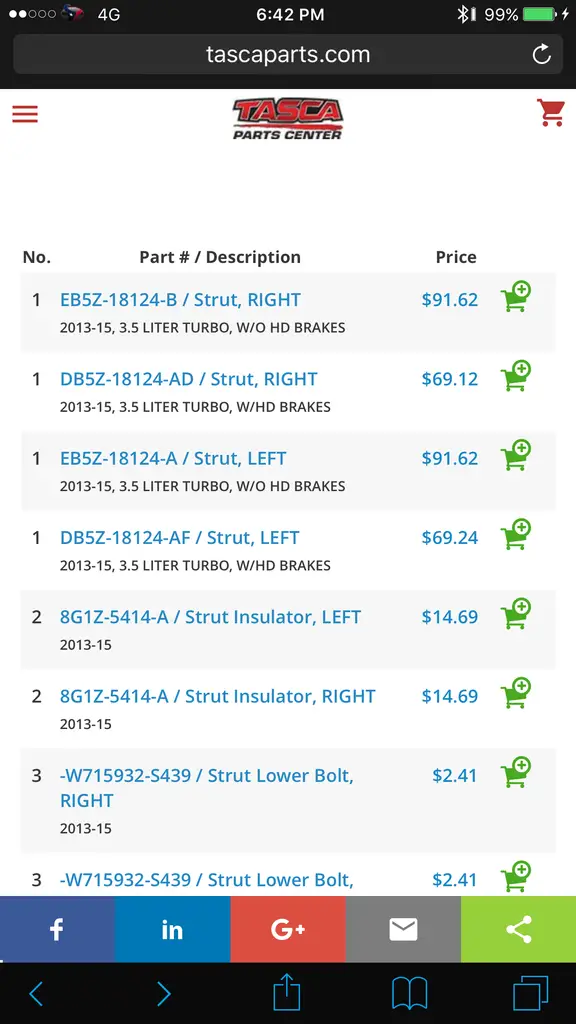Share page on Google Plus
This screenshot has height=1024, width=576.
coord(288,929)
